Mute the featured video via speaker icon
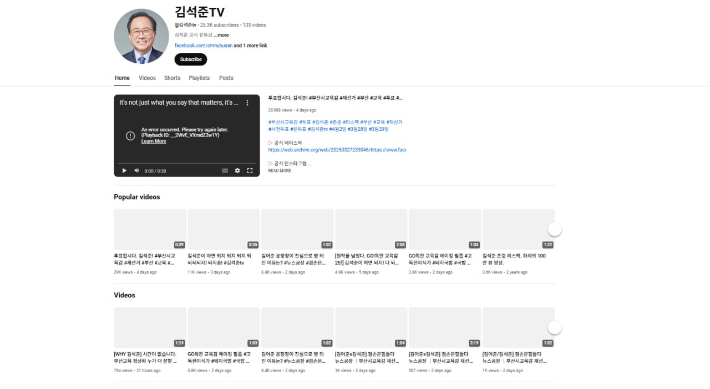Image resolution: width=710 pixels, height=389 pixels. [x=137, y=171]
